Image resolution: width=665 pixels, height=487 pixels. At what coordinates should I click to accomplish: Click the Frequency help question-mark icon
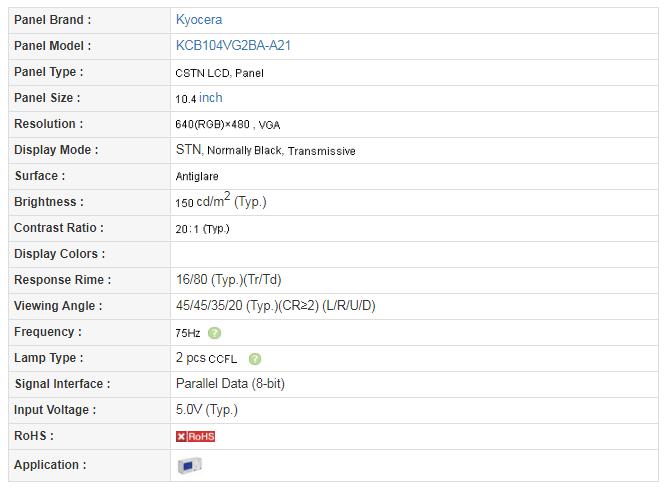215,333
